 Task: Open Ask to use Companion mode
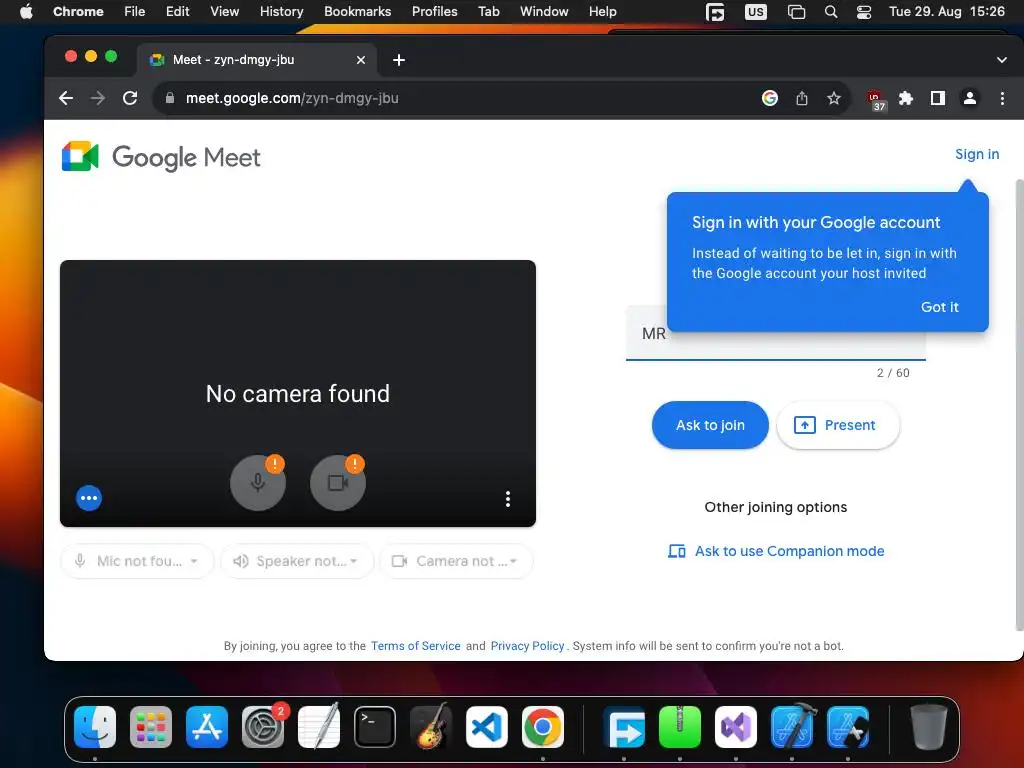[x=776, y=551]
